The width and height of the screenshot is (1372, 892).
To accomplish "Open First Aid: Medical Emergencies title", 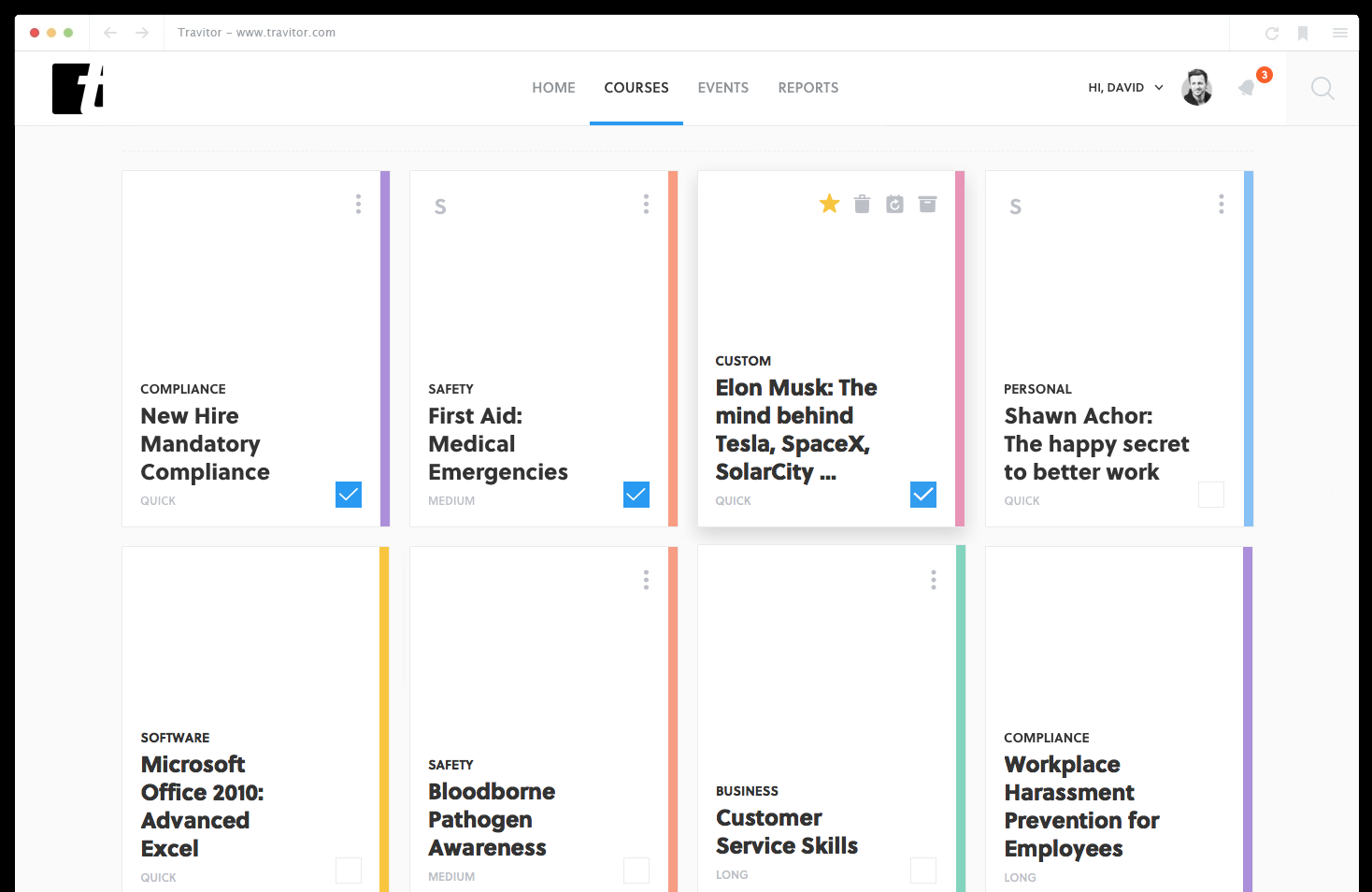I will [x=498, y=444].
